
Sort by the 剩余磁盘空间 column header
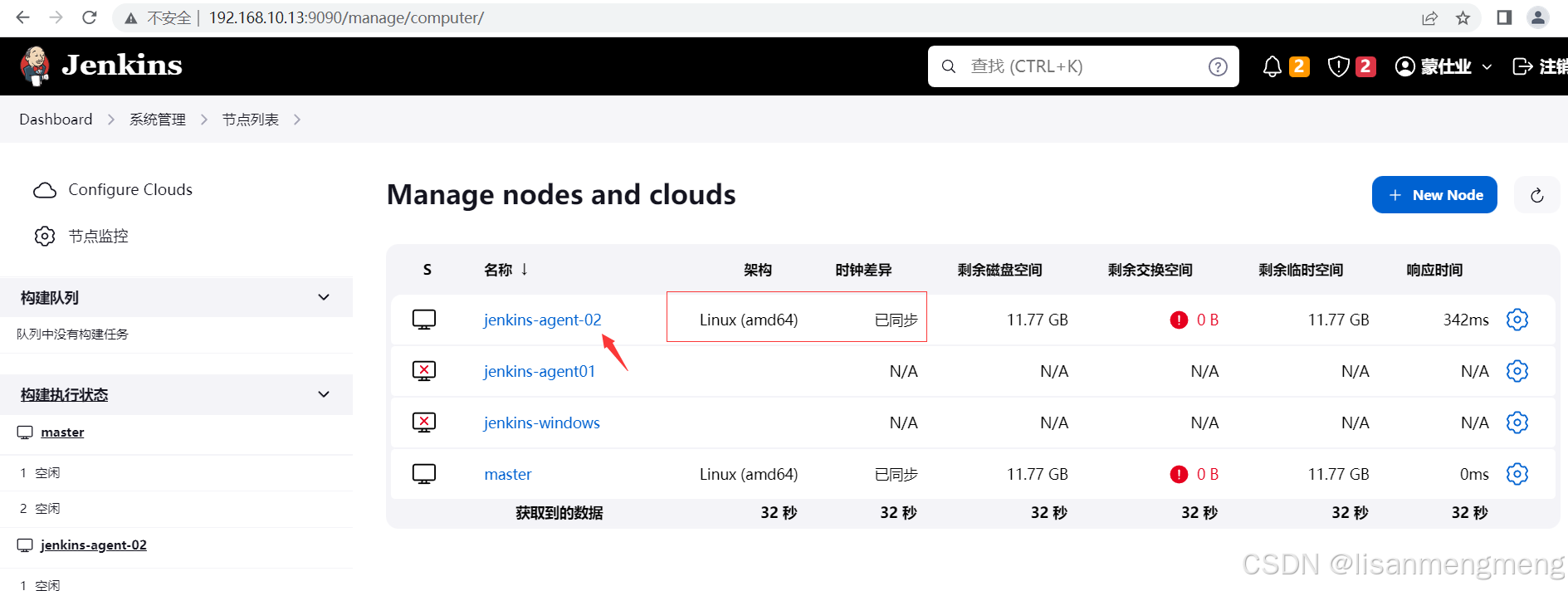(999, 270)
